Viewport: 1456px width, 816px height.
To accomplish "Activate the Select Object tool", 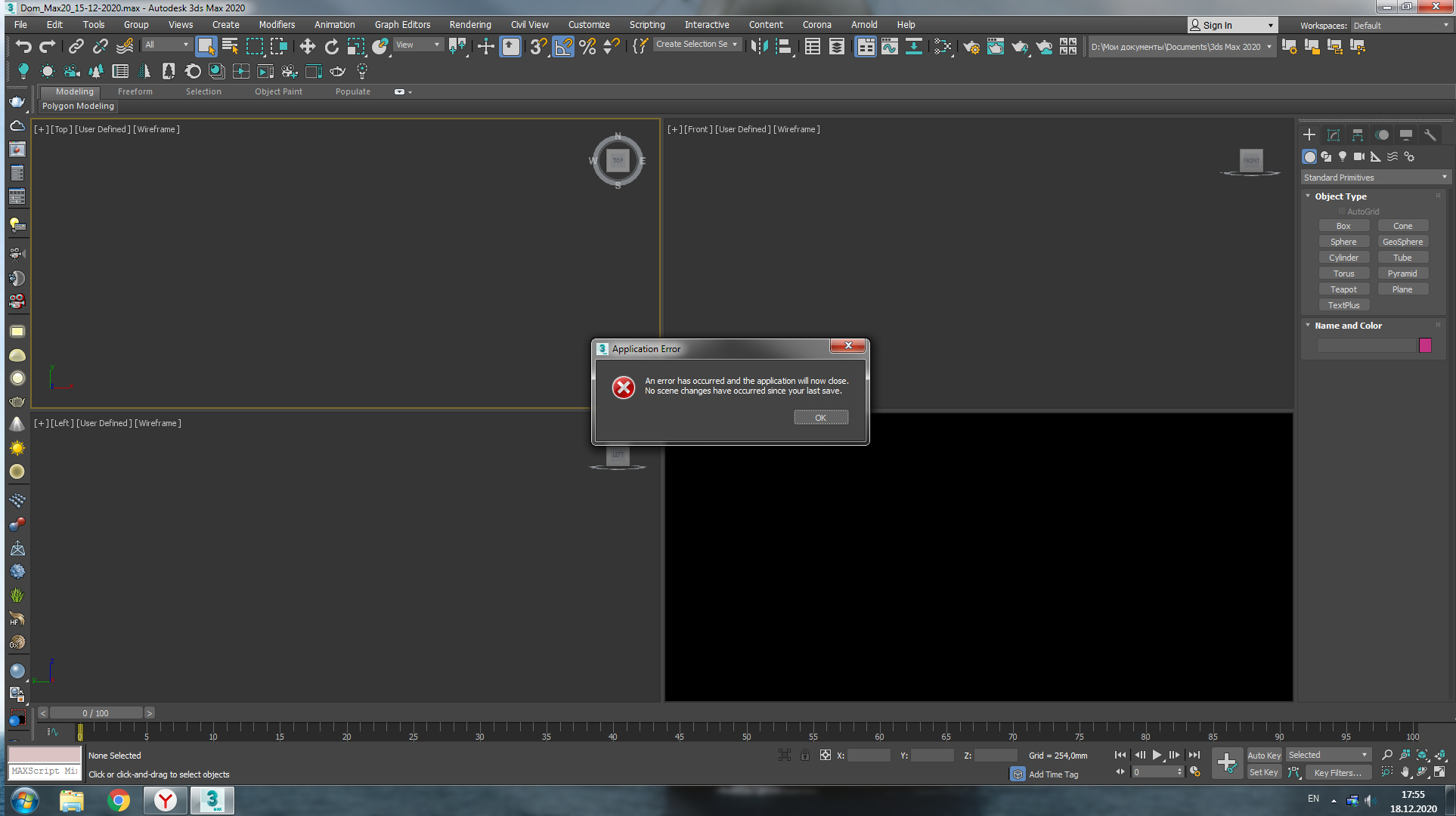I will 206,47.
